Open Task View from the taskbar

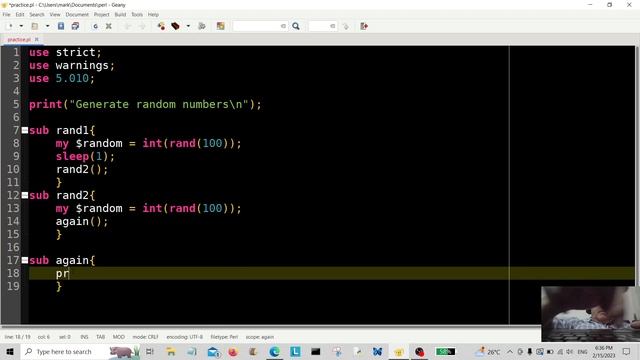[150, 351]
